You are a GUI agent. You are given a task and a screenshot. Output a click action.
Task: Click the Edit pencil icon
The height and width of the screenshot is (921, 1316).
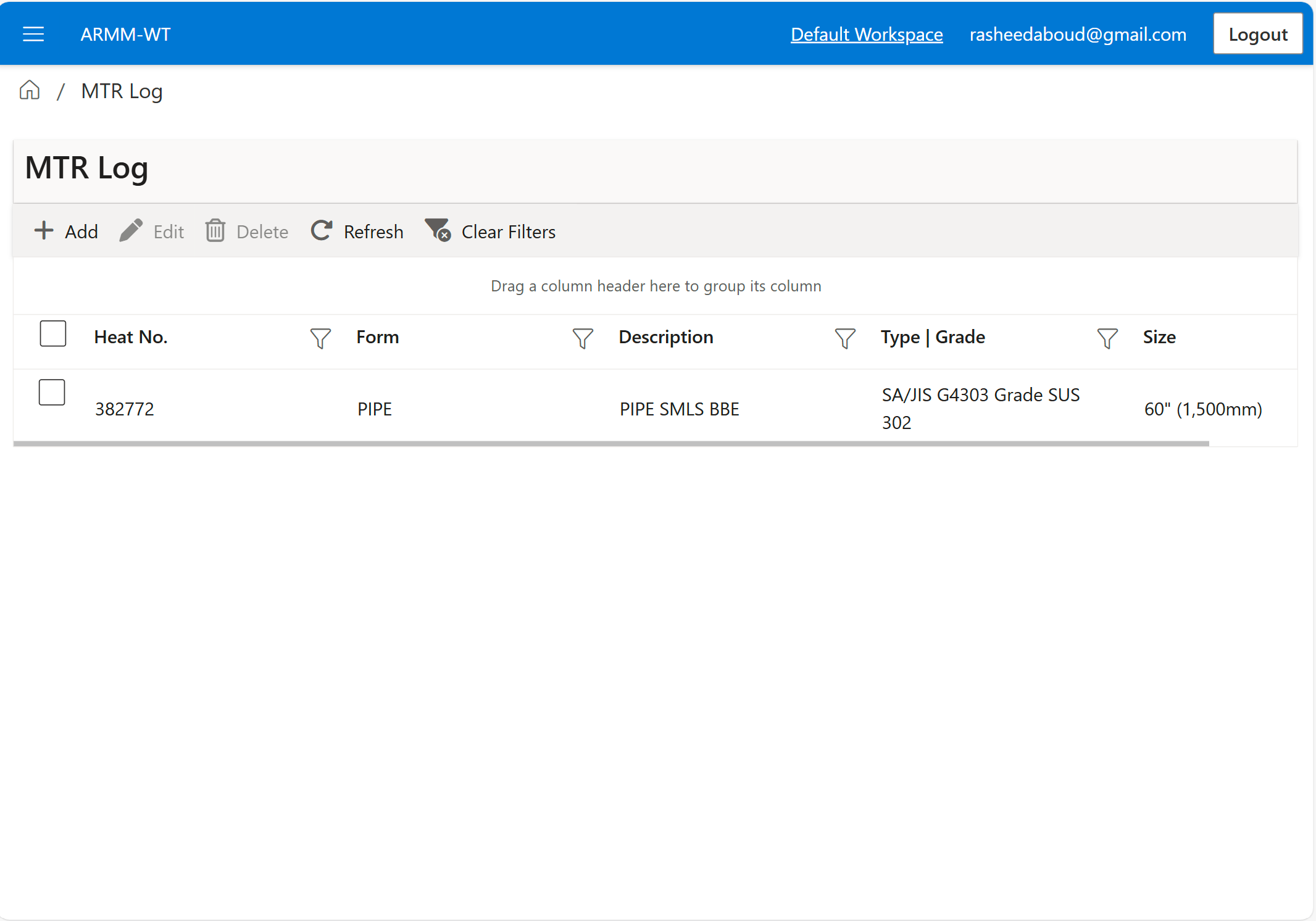pyautogui.click(x=131, y=231)
